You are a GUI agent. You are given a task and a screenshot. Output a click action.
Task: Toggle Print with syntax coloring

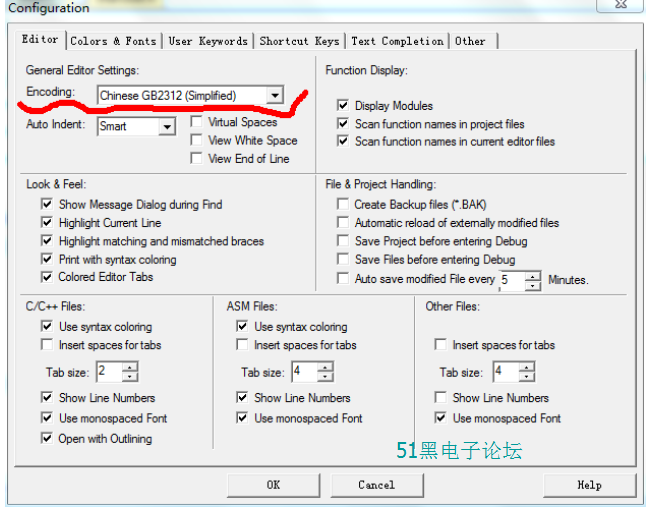[x=47, y=259]
